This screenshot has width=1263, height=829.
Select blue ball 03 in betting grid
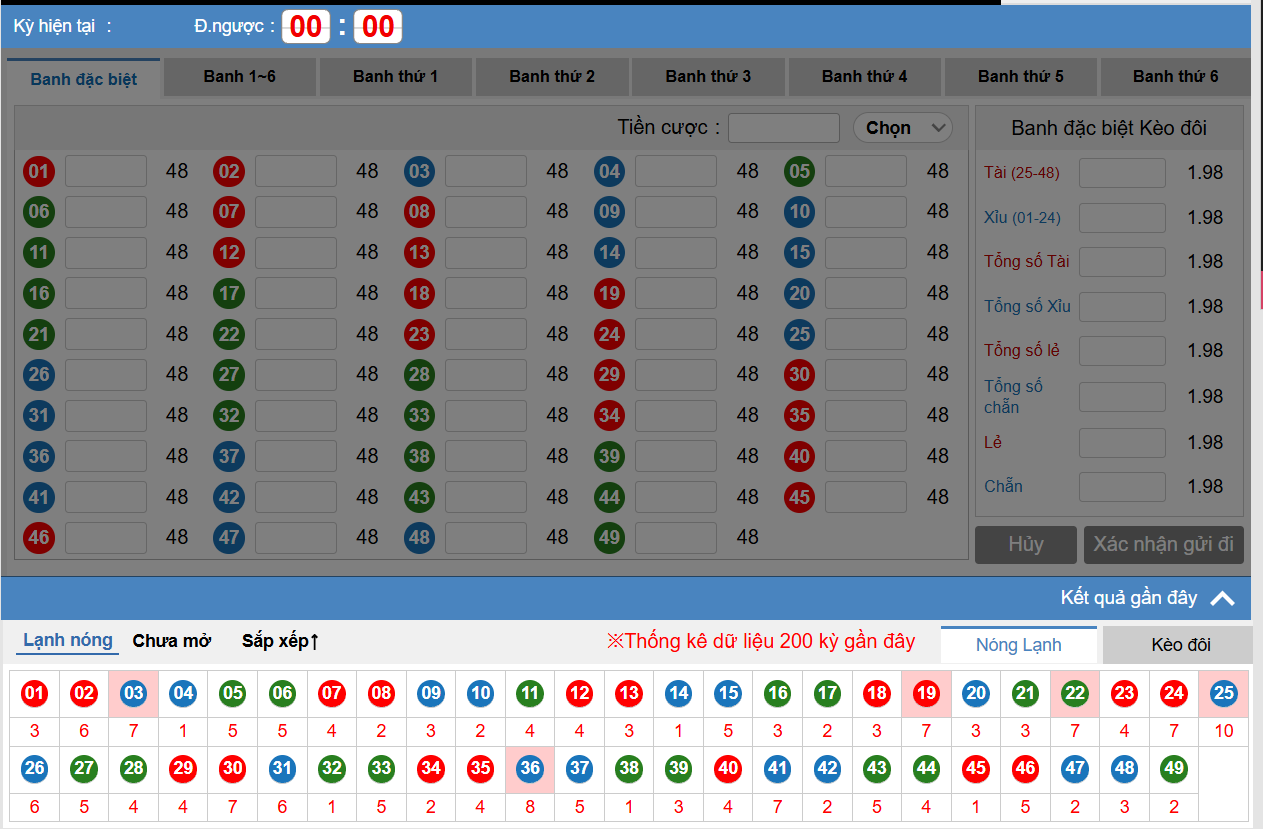tap(419, 171)
